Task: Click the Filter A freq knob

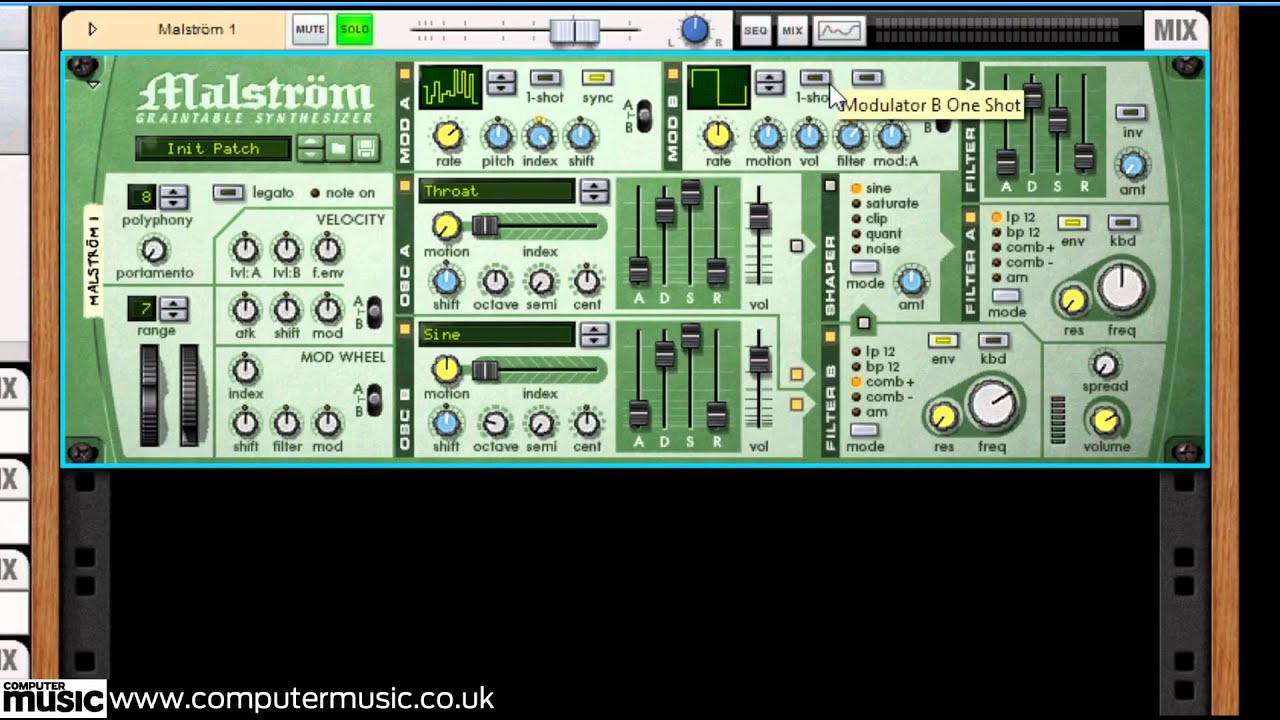Action: pos(1121,288)
